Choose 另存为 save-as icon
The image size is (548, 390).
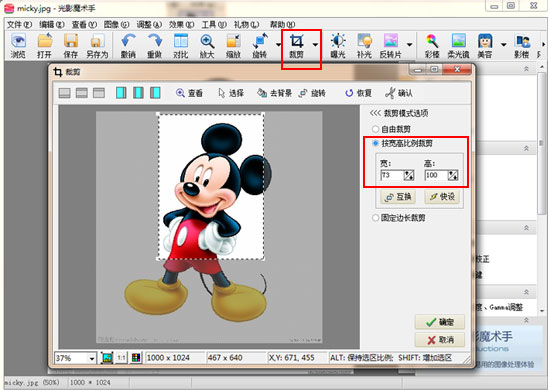pos(97,46)
